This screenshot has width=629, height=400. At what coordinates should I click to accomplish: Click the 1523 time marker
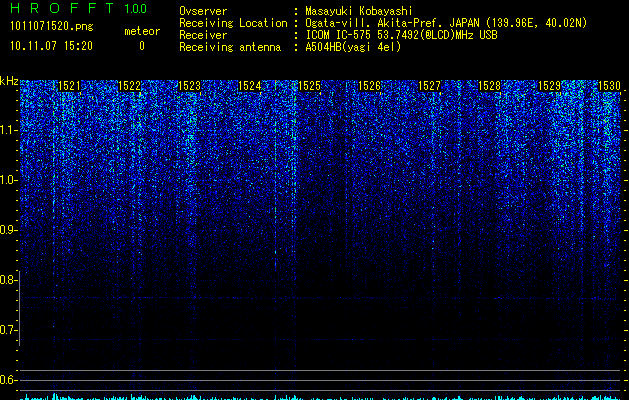tap(189, 86)
